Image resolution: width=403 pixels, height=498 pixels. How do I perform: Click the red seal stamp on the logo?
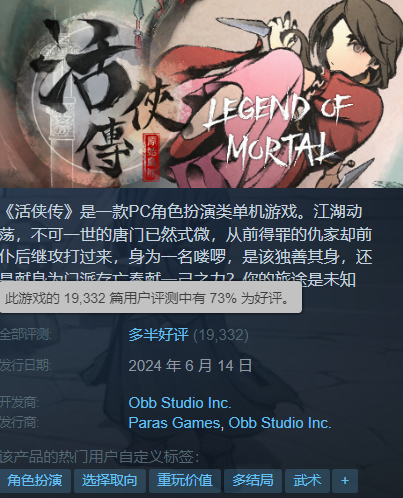tap(151, 158)
